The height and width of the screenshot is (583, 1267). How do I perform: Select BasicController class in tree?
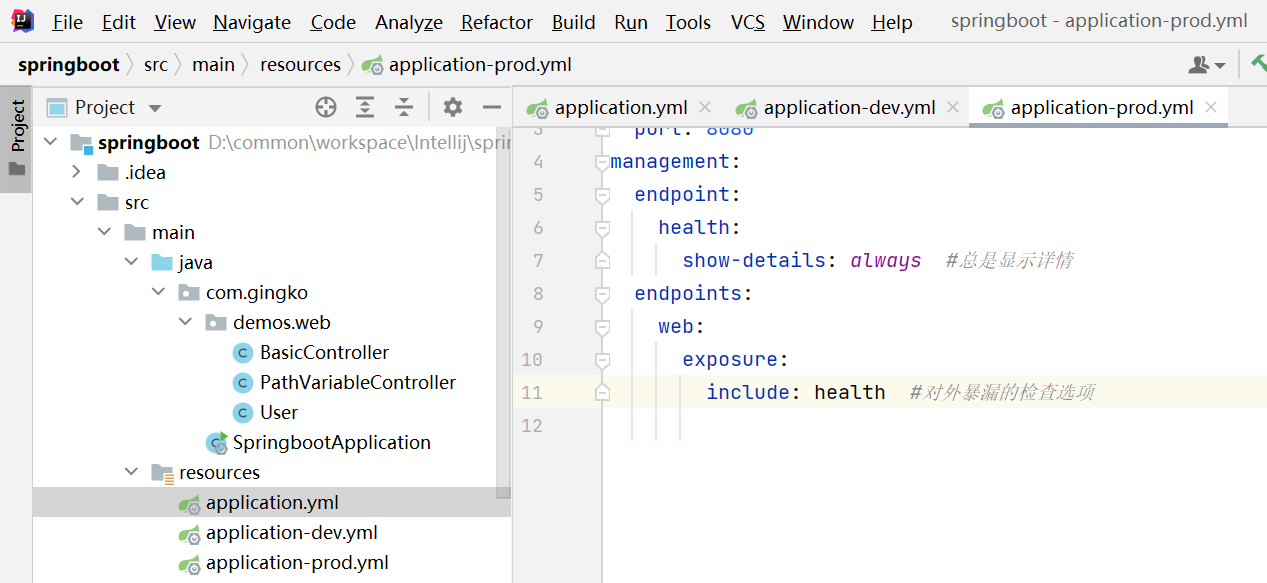tap(311, 352)
